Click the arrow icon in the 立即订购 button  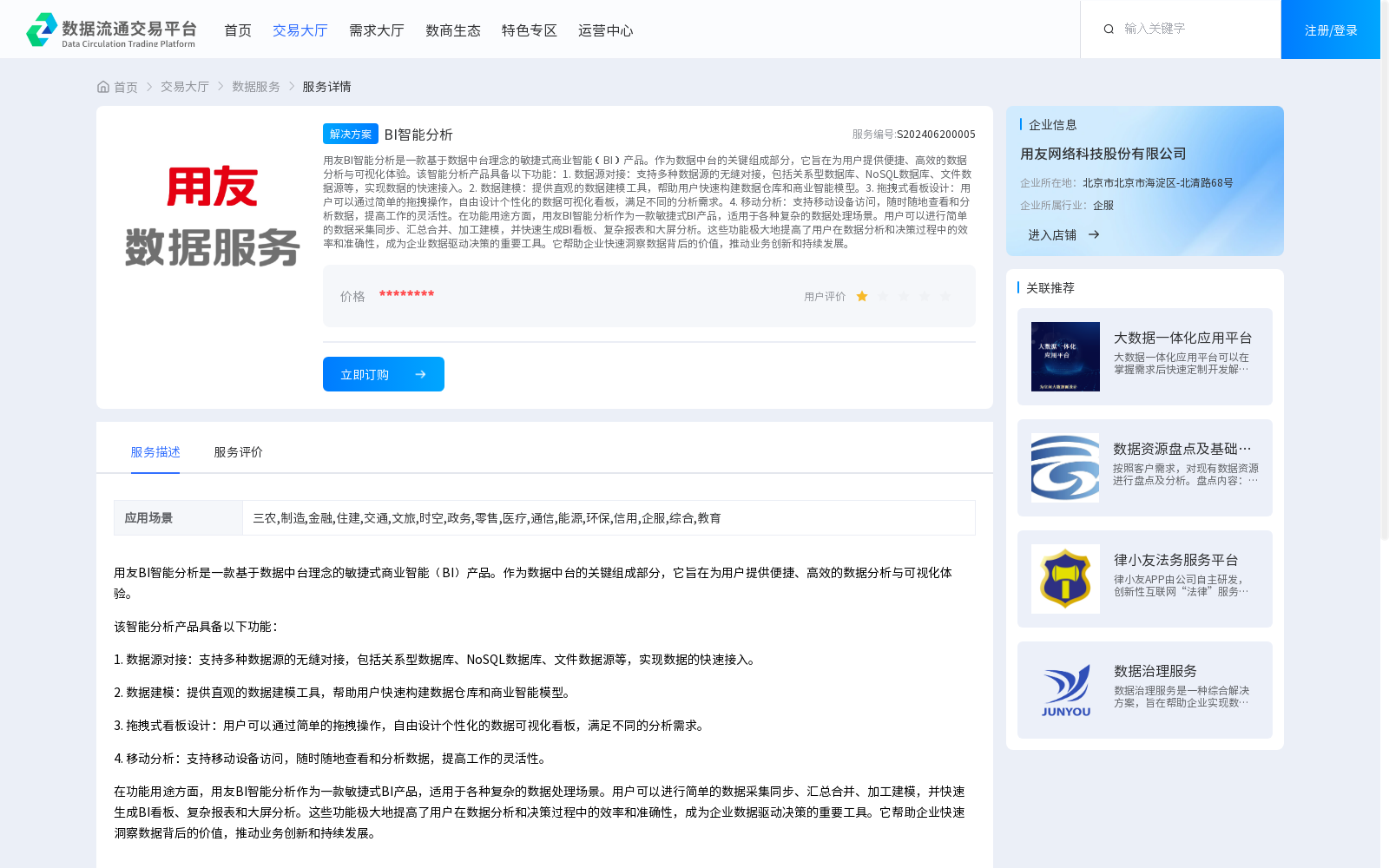(x=420, y=374)
